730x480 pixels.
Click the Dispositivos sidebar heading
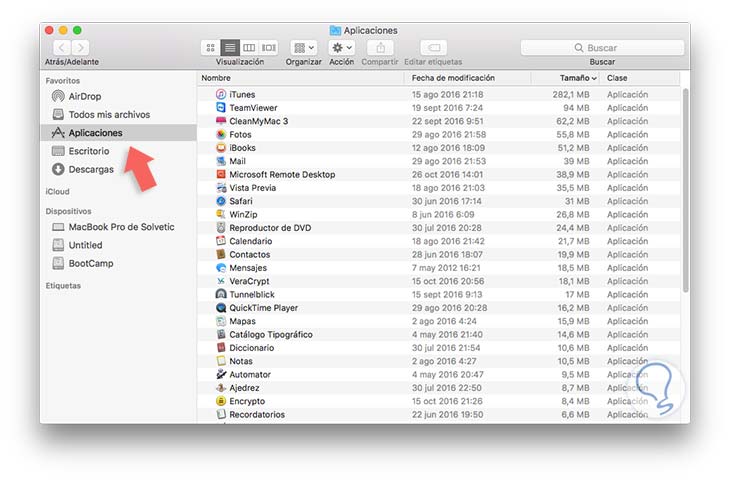(68, 211)
